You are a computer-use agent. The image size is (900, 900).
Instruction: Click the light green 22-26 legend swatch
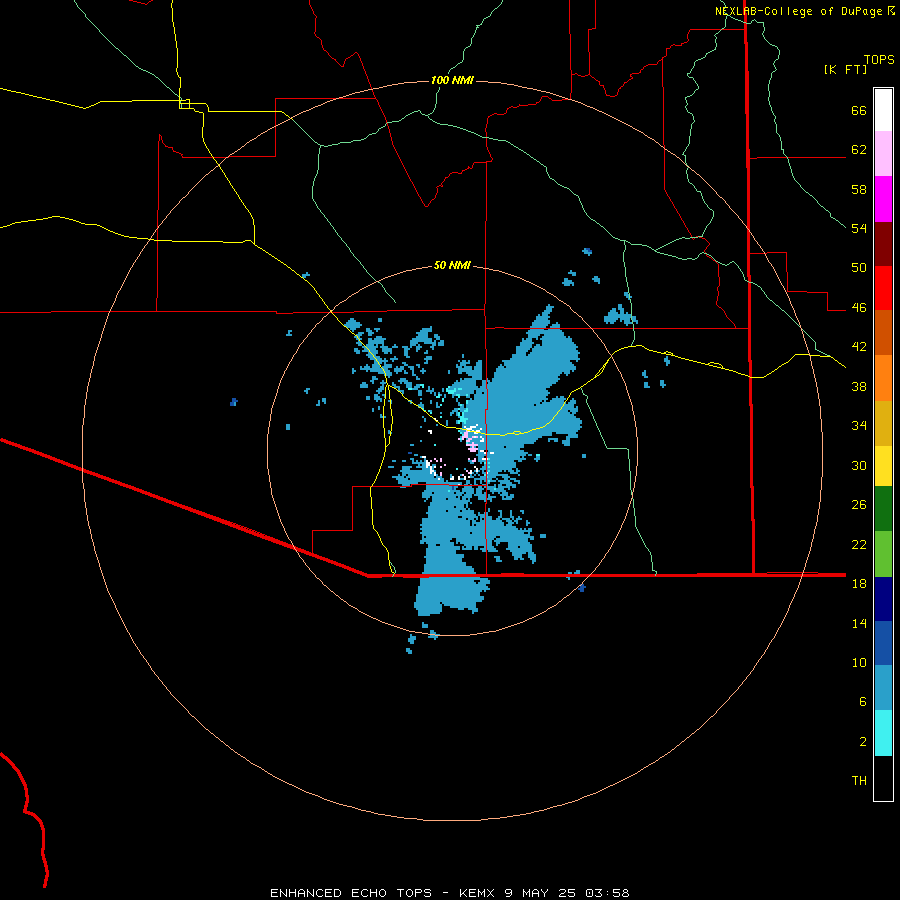883,554
